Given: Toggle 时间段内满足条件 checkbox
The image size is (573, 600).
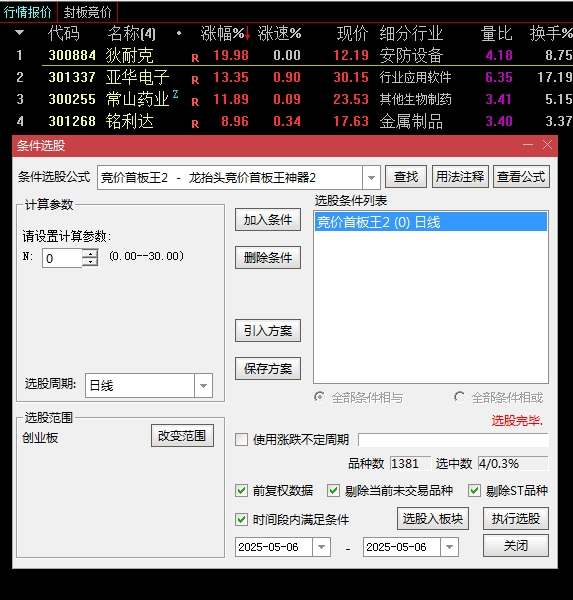Looking at the screenshot, I should pyautogui.click(x=241, y=519).
